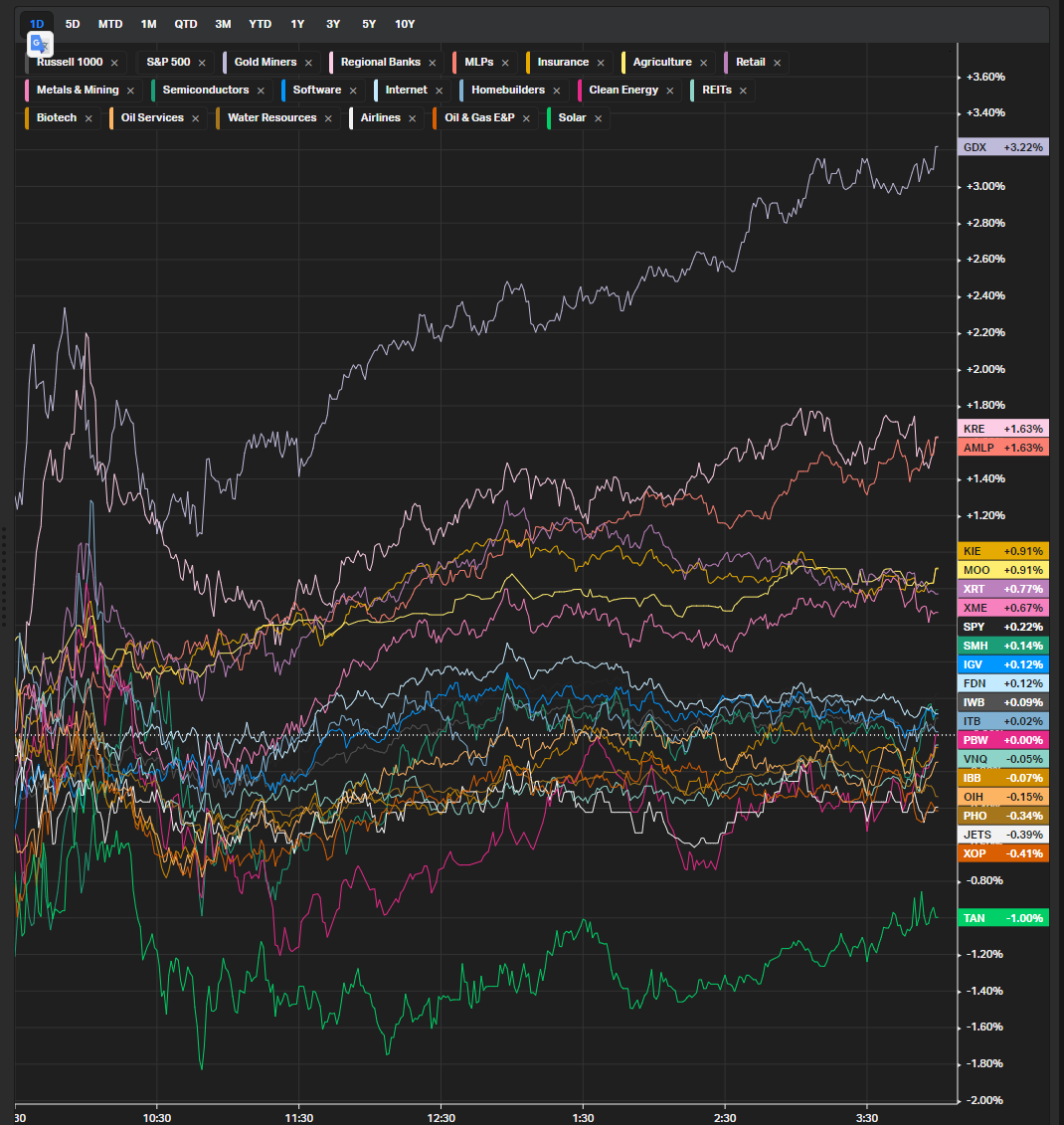
Task: Click the x on Oil & Gas E&P
Action: (526, 118)
